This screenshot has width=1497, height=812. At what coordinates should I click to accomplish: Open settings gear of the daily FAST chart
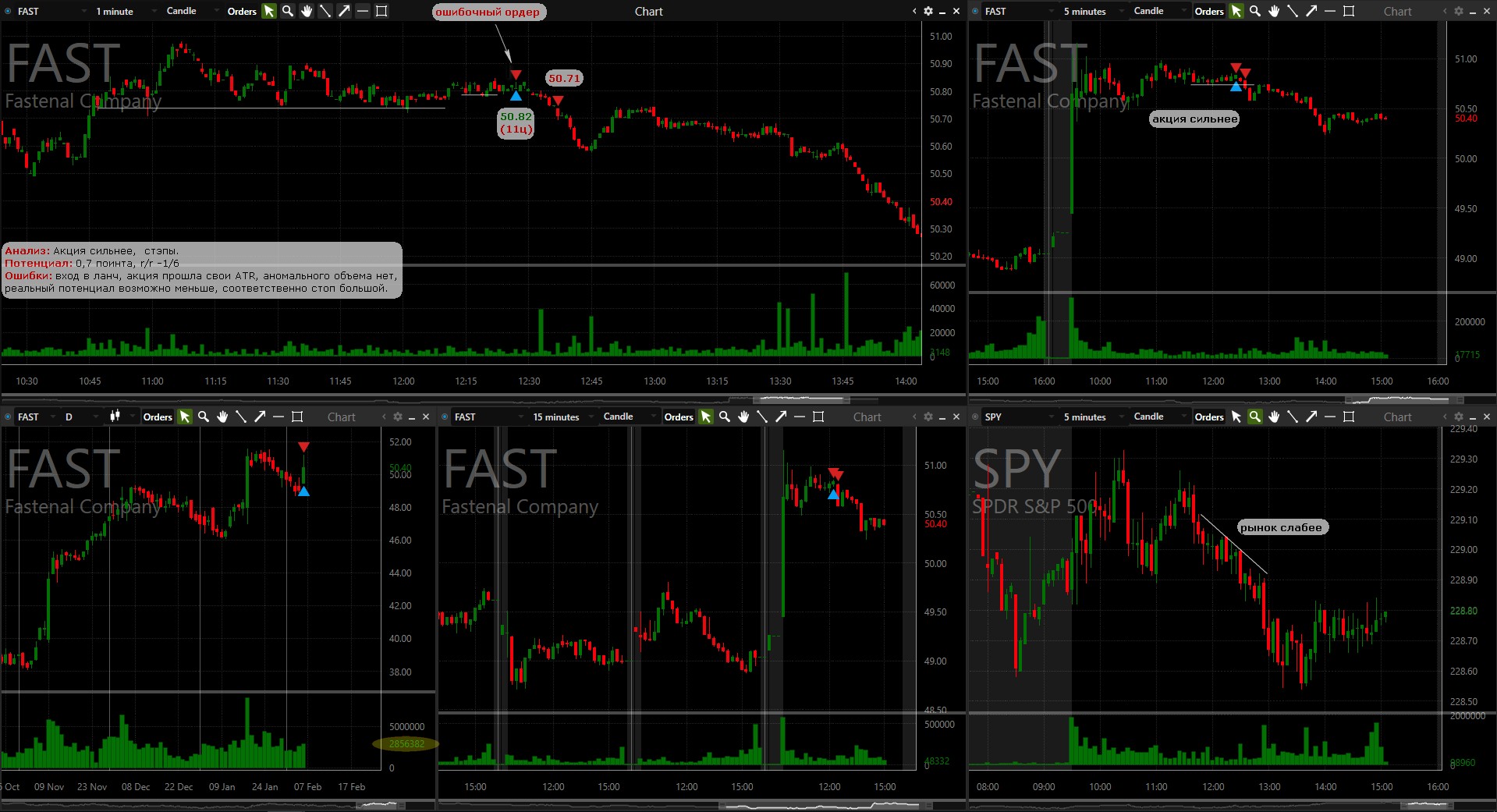[x=398, y=417]
